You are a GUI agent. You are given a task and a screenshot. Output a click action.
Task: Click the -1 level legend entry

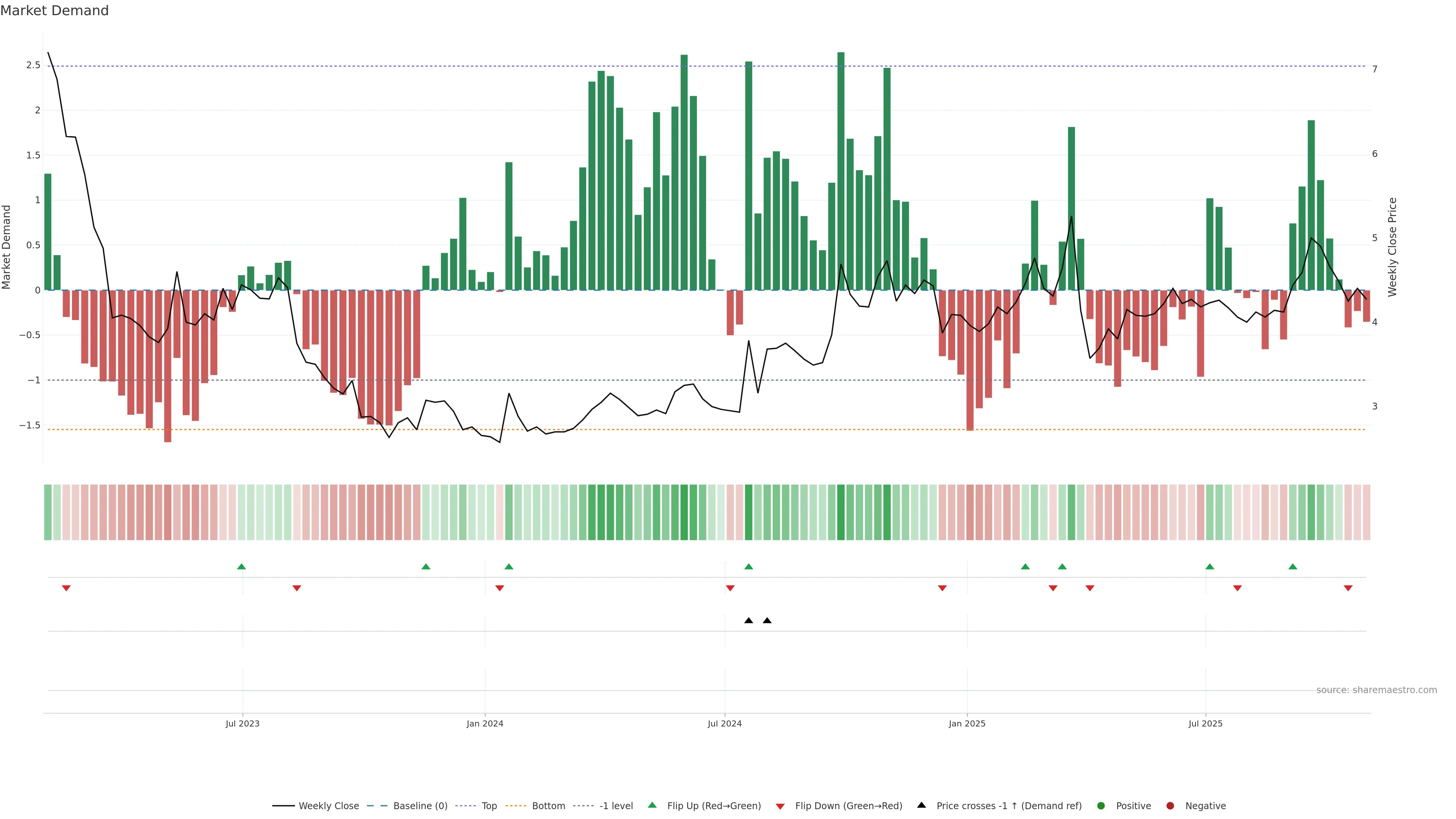[x=615, y=805]
